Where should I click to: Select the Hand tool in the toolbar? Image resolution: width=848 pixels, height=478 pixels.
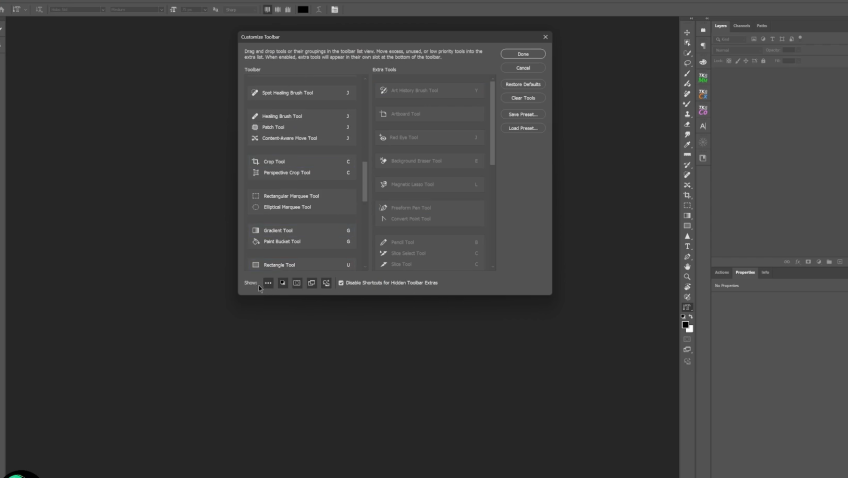pos(687,267)
